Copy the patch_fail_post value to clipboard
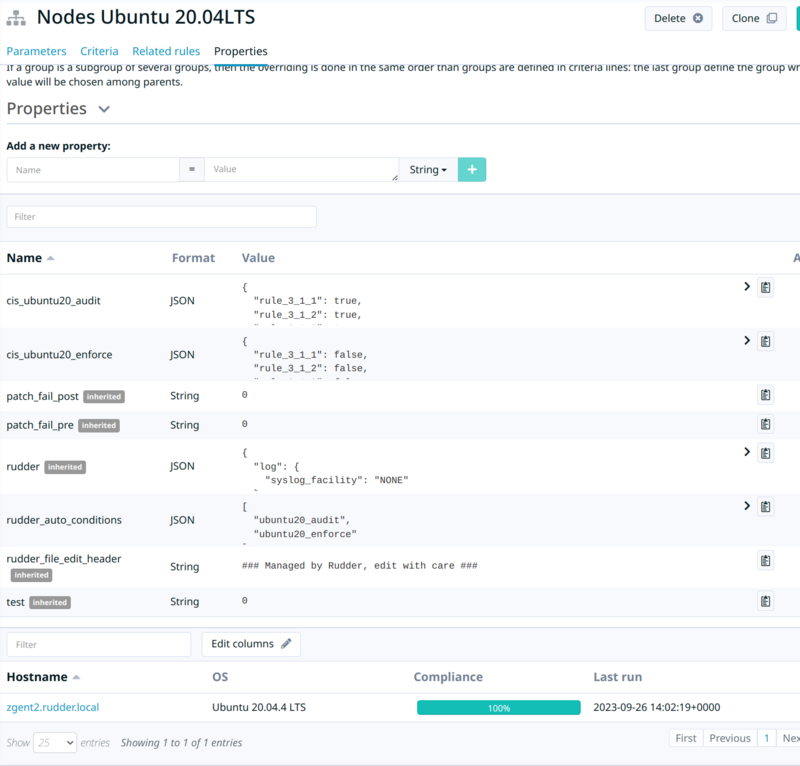The width and height of the screenshot is (800, 766). pyautogui.click(x=765, y=395)
